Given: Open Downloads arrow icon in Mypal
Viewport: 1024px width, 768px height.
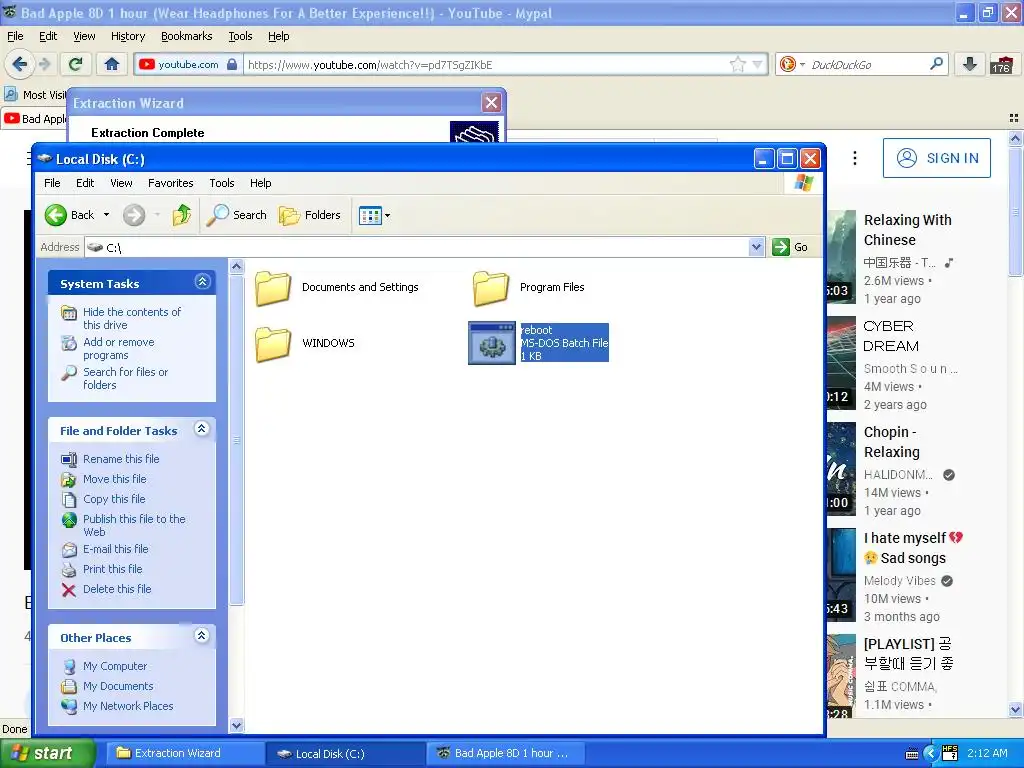Looking at the screenshot, I should tap(970, 64).
